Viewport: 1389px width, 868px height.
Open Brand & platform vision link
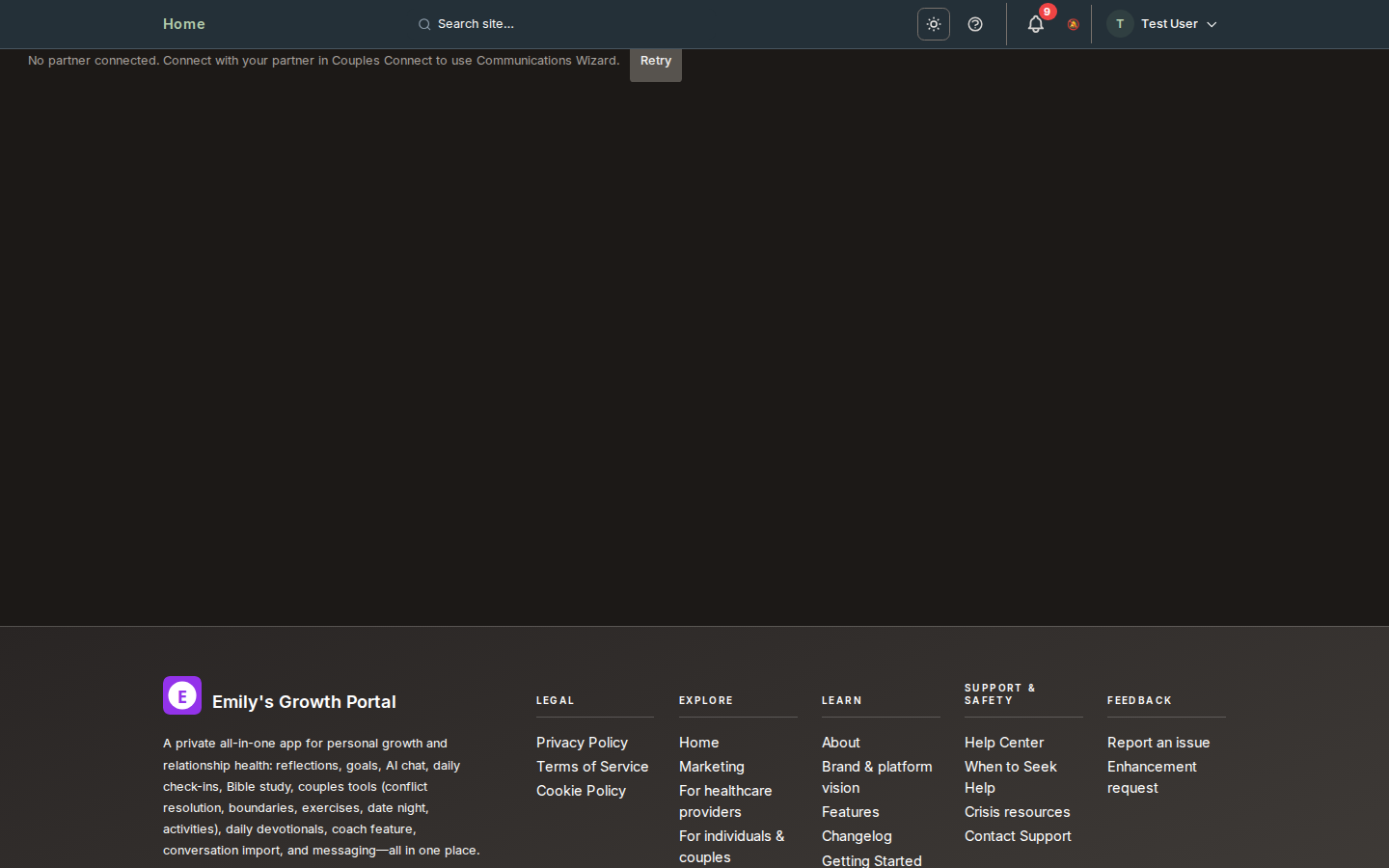pos(877,777)
